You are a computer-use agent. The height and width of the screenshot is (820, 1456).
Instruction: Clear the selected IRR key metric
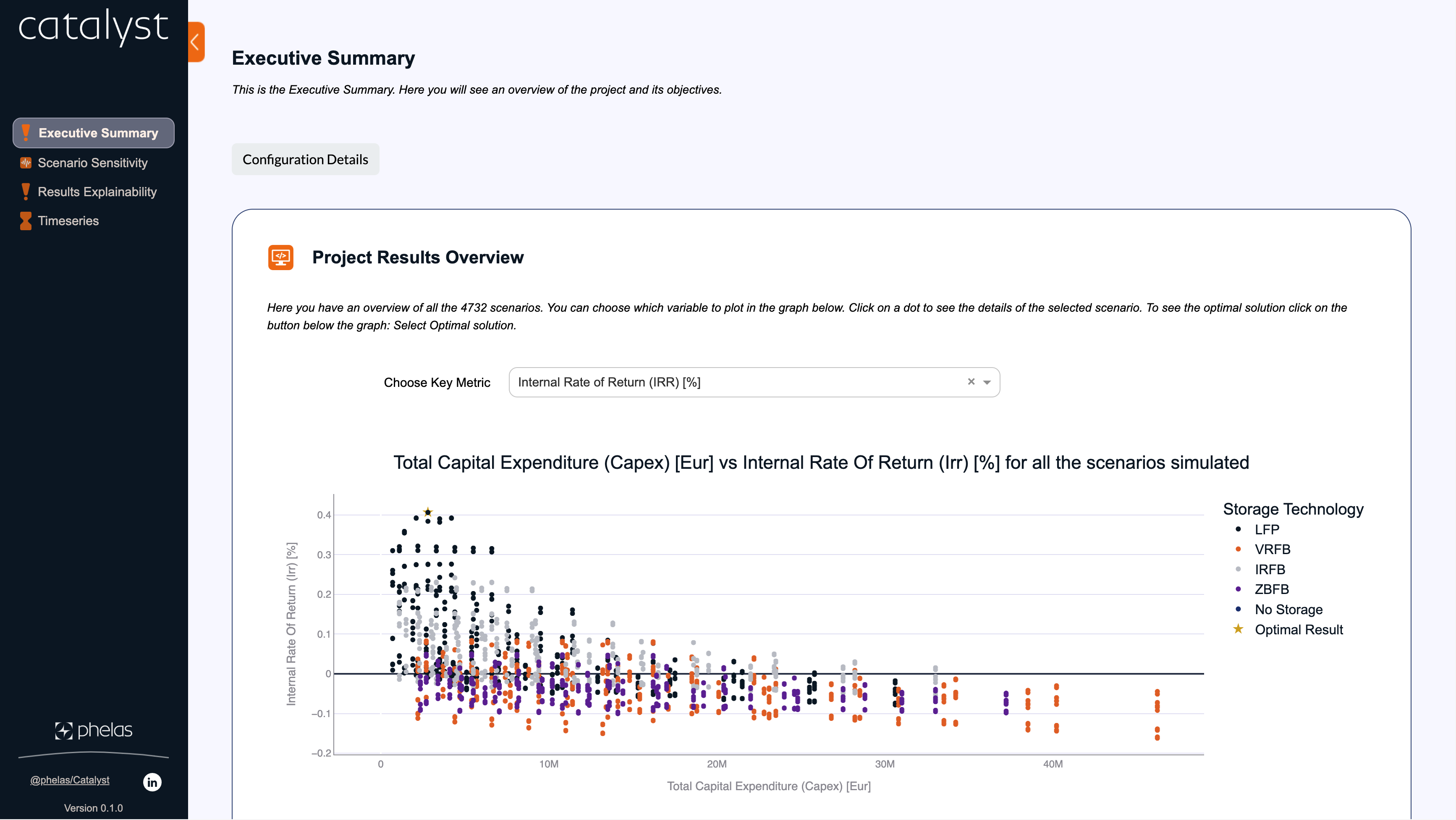coord(971,382)
